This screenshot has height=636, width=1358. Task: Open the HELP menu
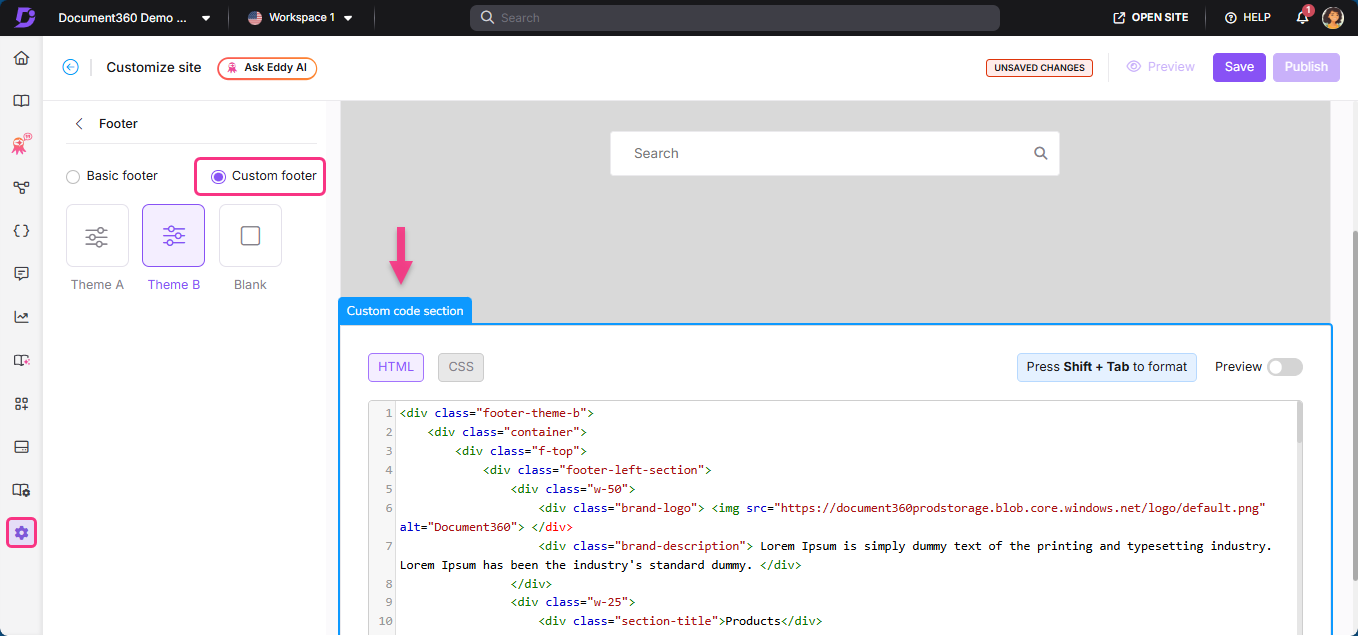(x=1247, y=18)
